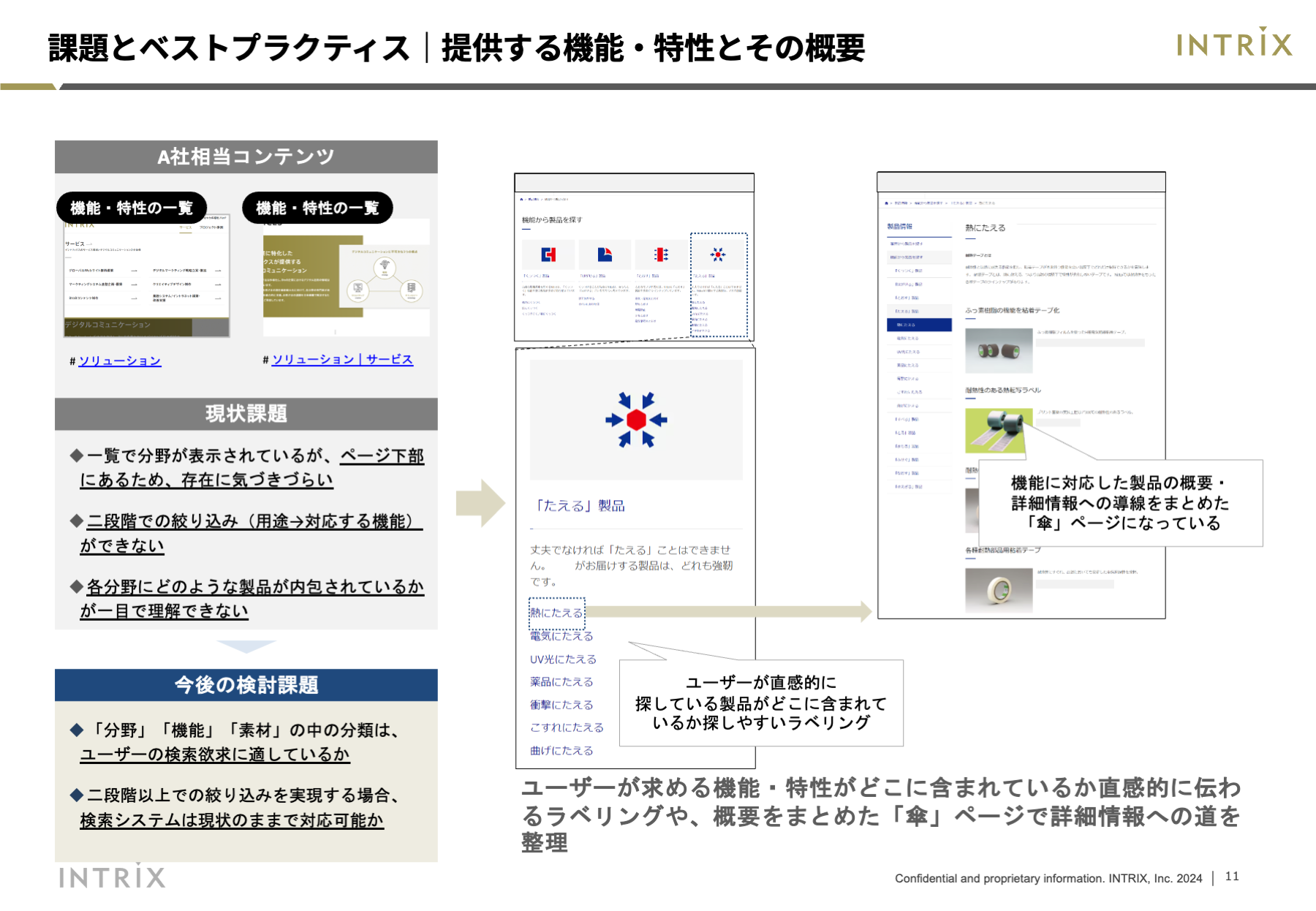The width and height of the screenshot is (1316, 911).
Task: Click the gold INTRIX logo at top right
Action: point(1234,43)
